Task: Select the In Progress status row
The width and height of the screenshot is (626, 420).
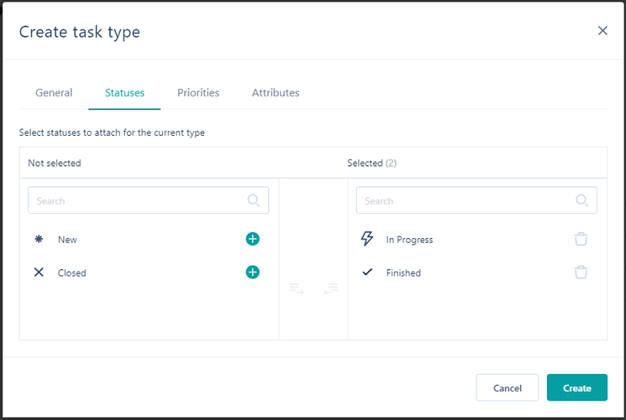Action: (x=410, y=240)
